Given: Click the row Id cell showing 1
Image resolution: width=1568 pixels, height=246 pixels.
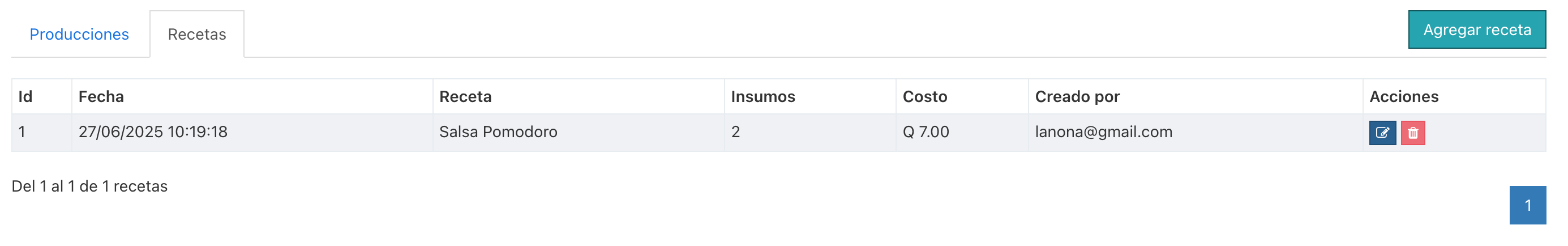Looking at the screenshot, I should (x=41, y=132).
